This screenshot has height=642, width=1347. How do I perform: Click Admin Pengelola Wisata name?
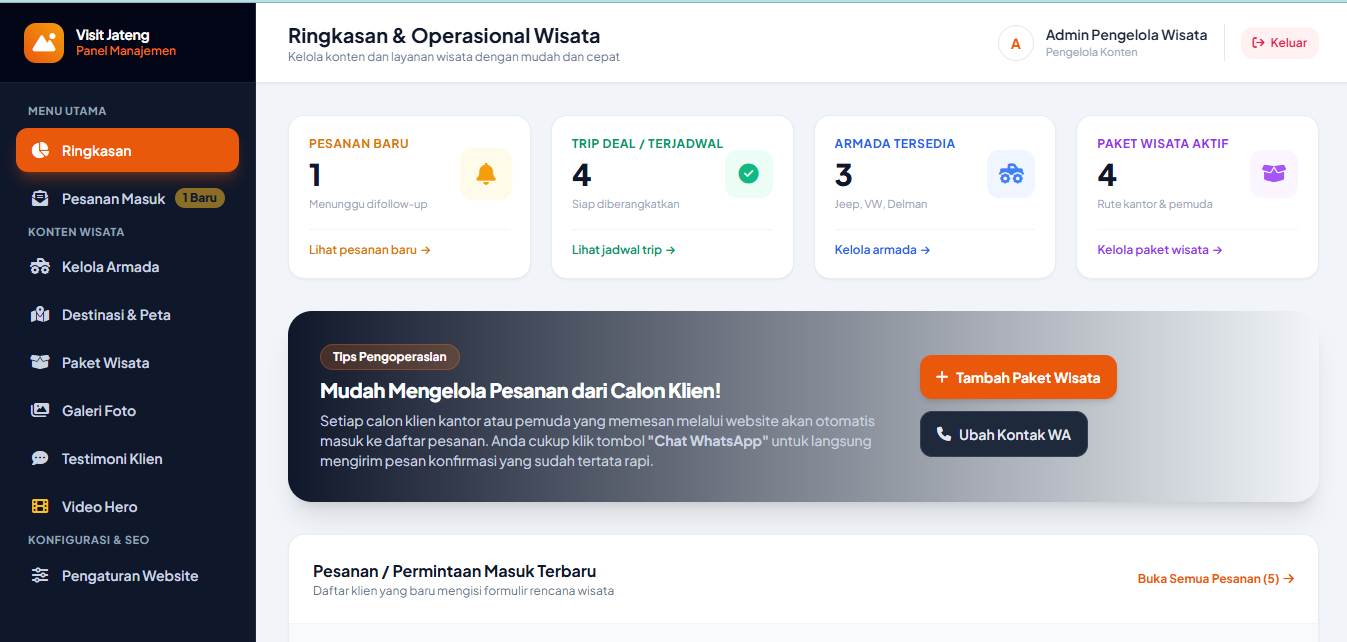(x=1126, y=35)
